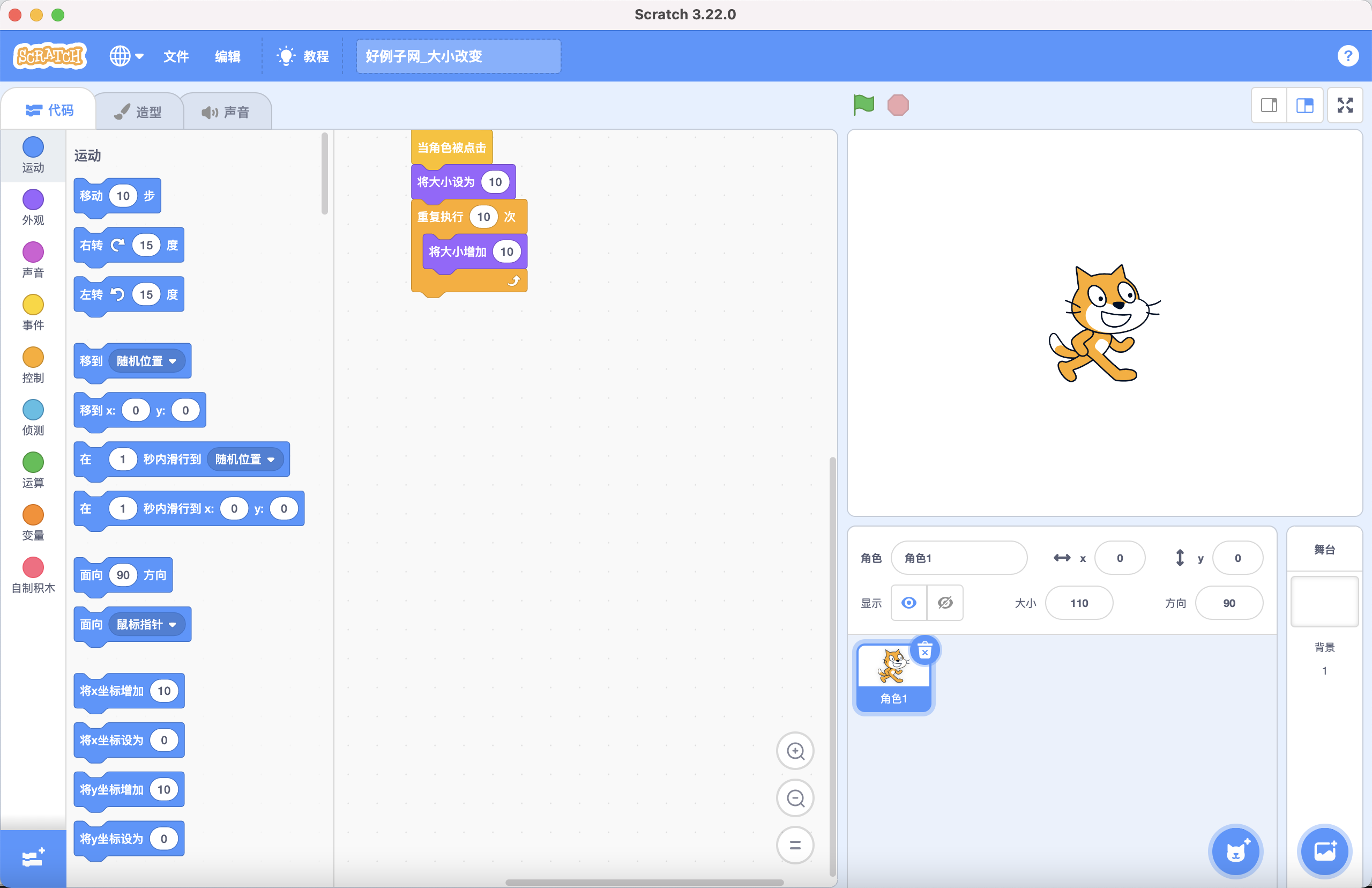
Task: Switch to large stage layout
Action: pyautogui.click(x=1304, y=105)
